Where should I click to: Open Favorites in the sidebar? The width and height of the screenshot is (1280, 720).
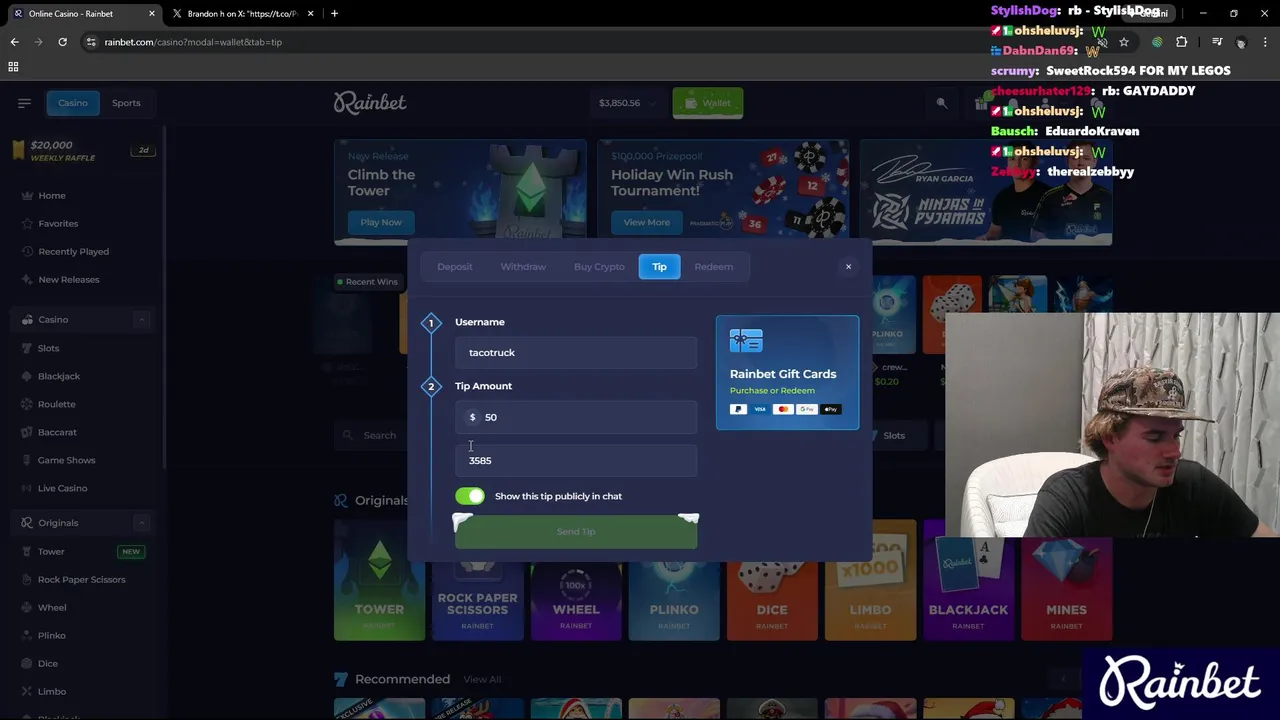(57, 224)
